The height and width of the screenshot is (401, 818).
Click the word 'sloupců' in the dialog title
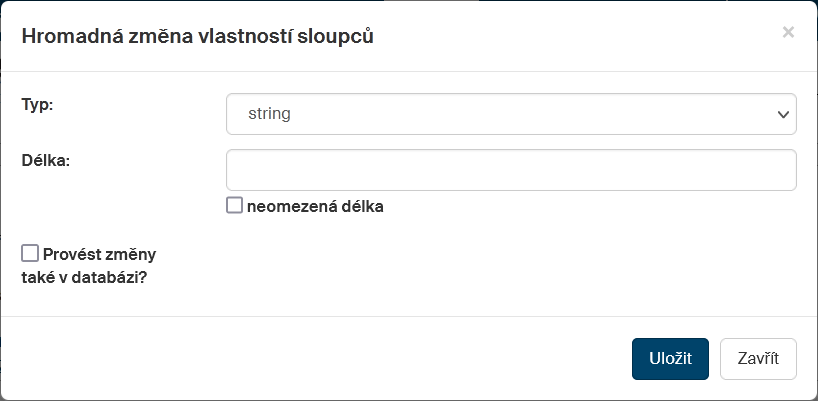tap(341, 36)
